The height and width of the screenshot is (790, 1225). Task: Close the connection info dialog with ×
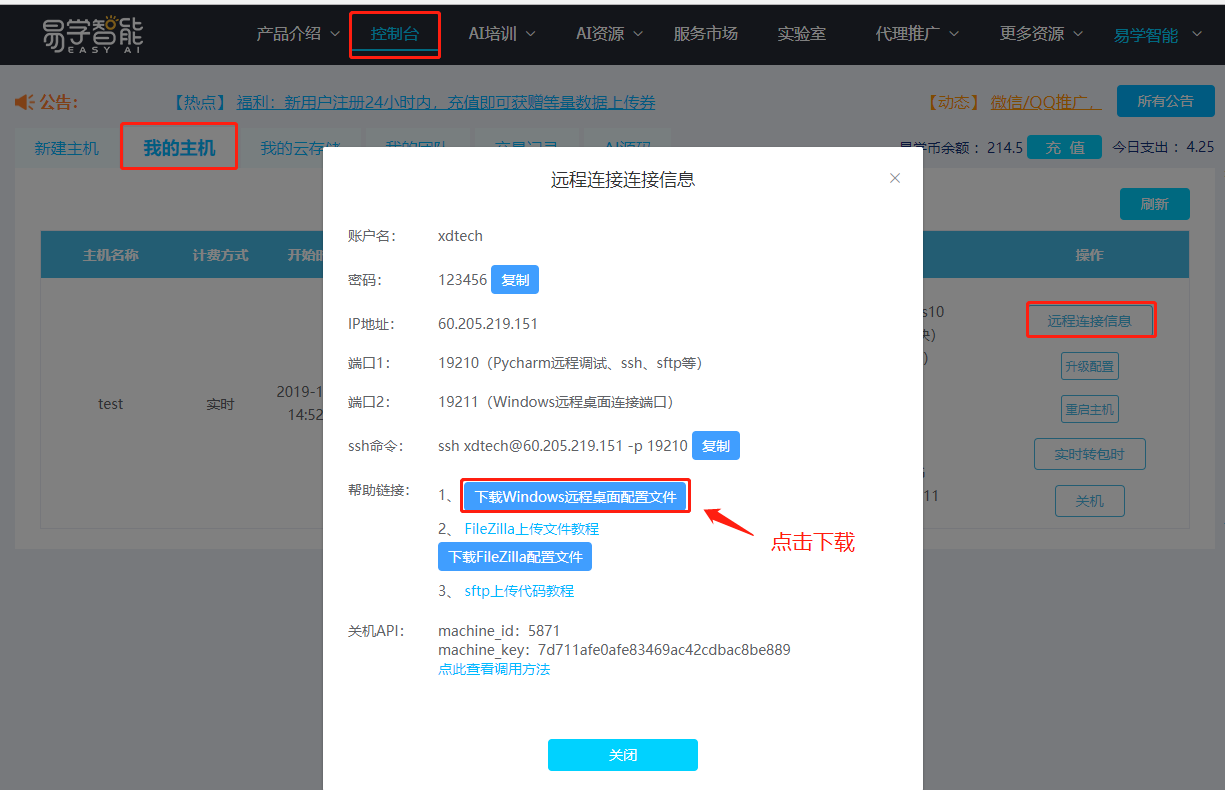894,178
